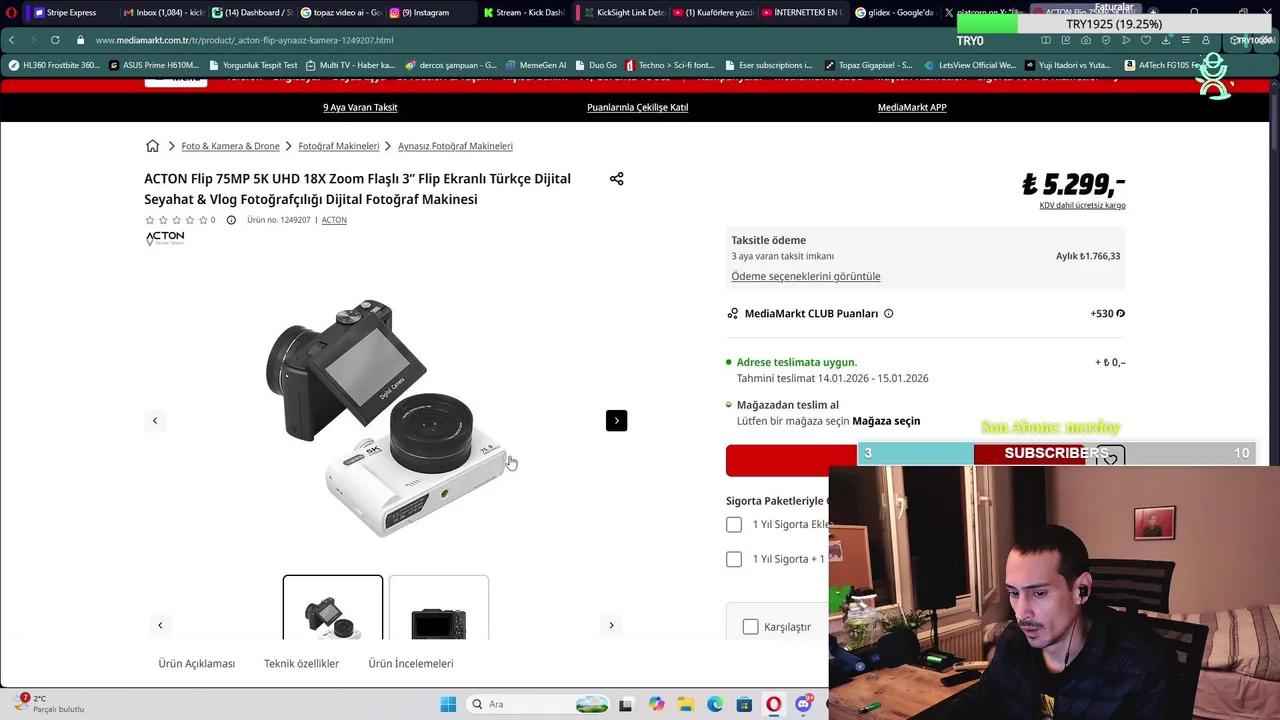Click the info icon beside star rating
The height and width of the screenshot is (720, 1280).
231,220
